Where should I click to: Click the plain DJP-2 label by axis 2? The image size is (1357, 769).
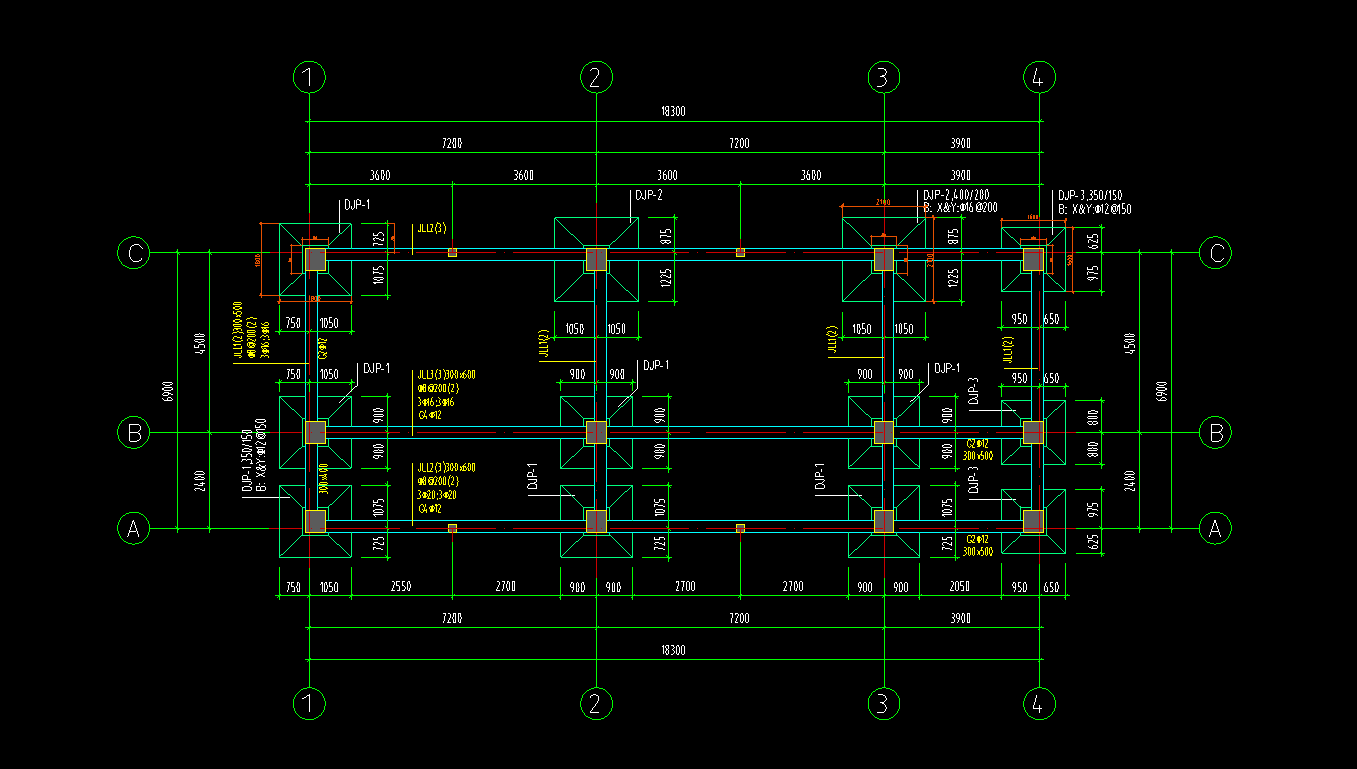[648, 195]
